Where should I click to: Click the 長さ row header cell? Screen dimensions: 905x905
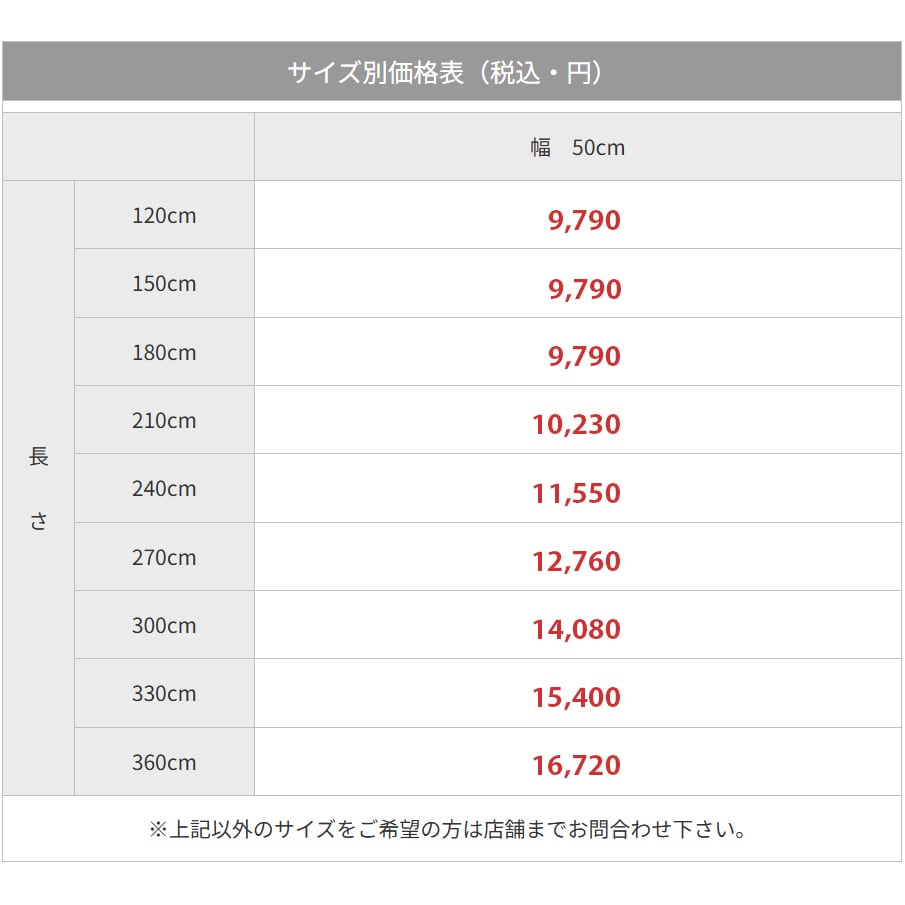click(x=38, y=488)
